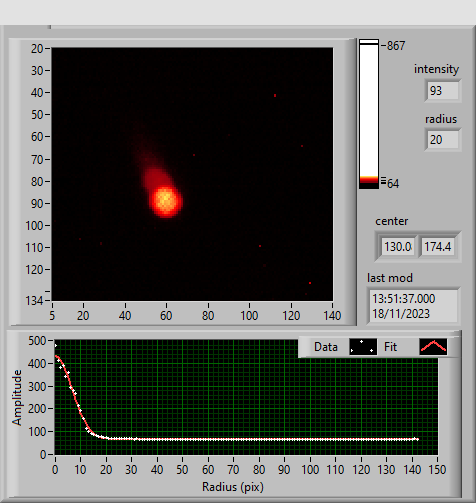The image size is (476, 503).
Task: Select the radius value field showing 20
Action: [x=443, y=140]
